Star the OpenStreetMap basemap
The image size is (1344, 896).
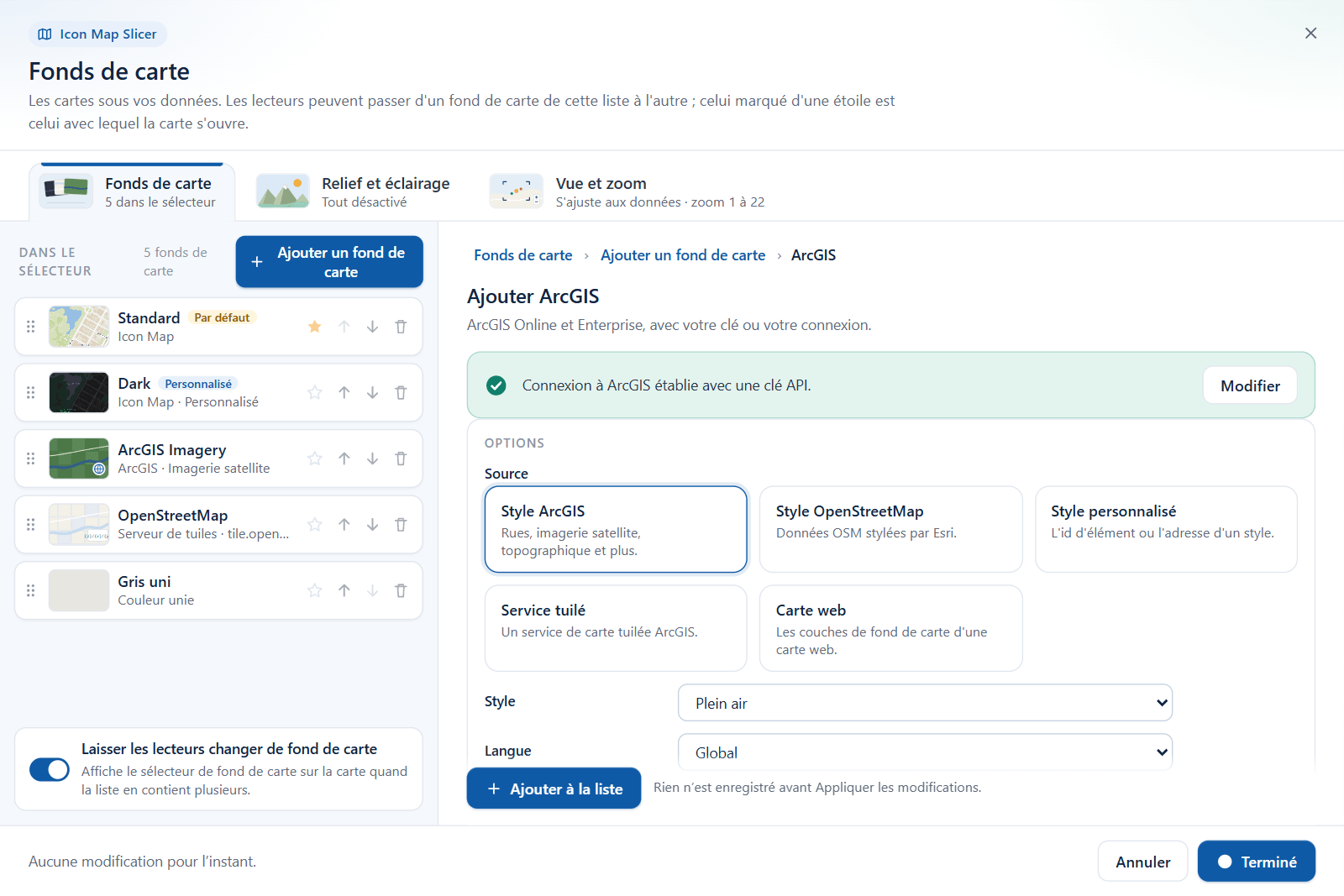click(x=315, y=524)
